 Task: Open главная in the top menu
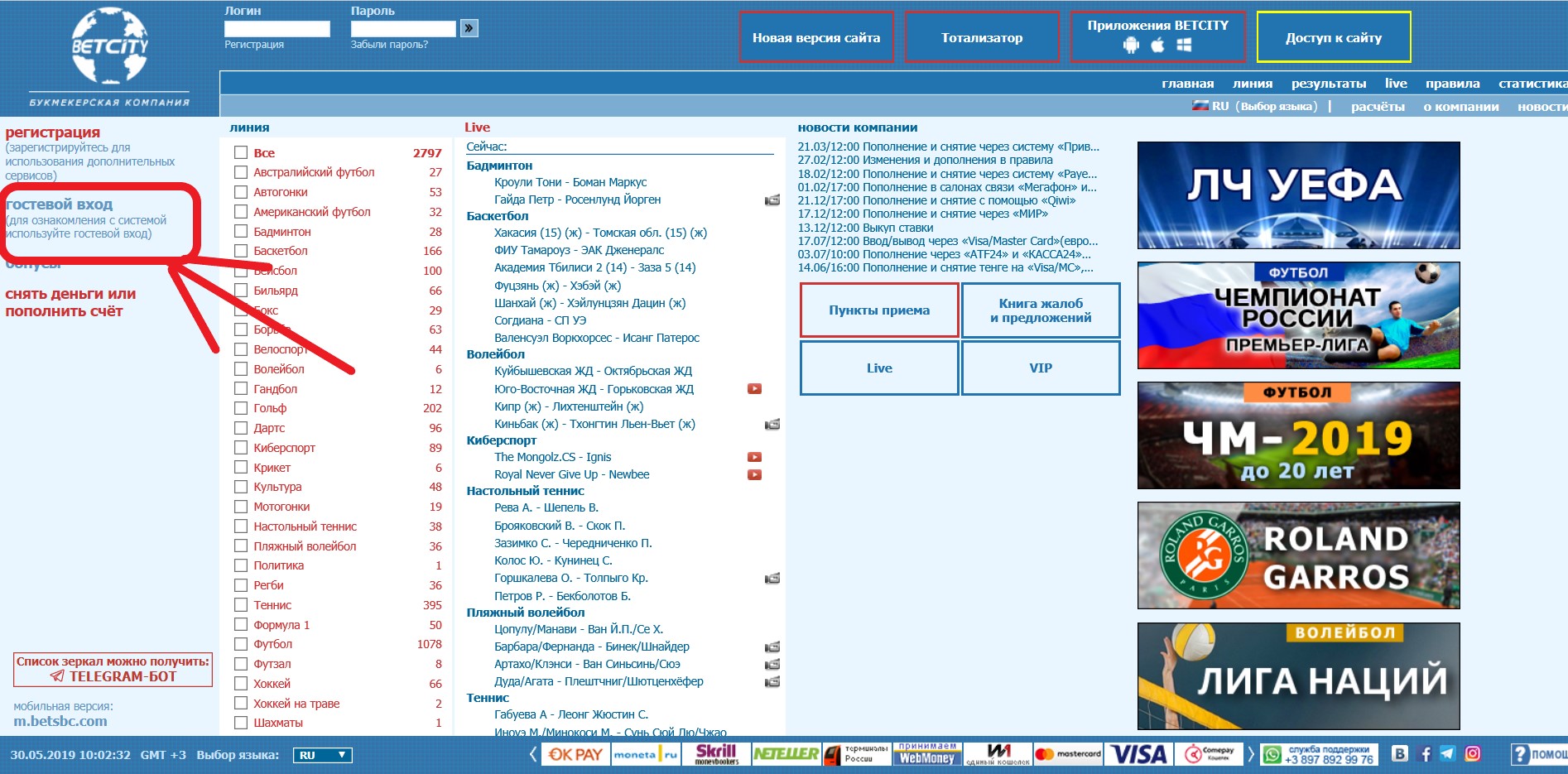pyautogui.click(x=1187, y=83)
